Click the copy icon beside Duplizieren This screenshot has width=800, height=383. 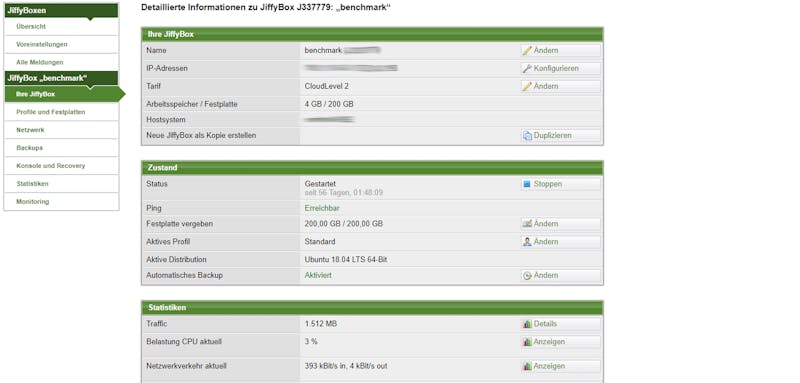[x=527, y=136]
